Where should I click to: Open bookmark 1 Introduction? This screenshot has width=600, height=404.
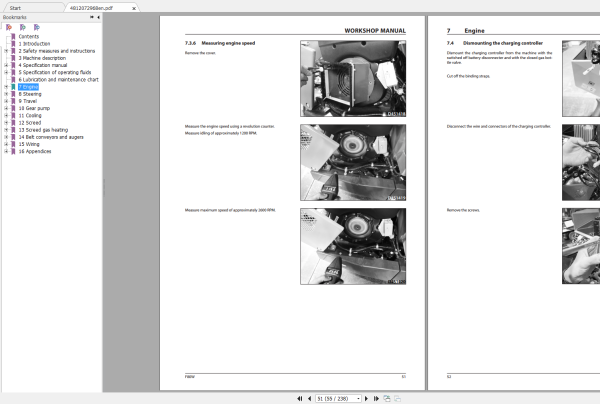[x=34, y=44]
